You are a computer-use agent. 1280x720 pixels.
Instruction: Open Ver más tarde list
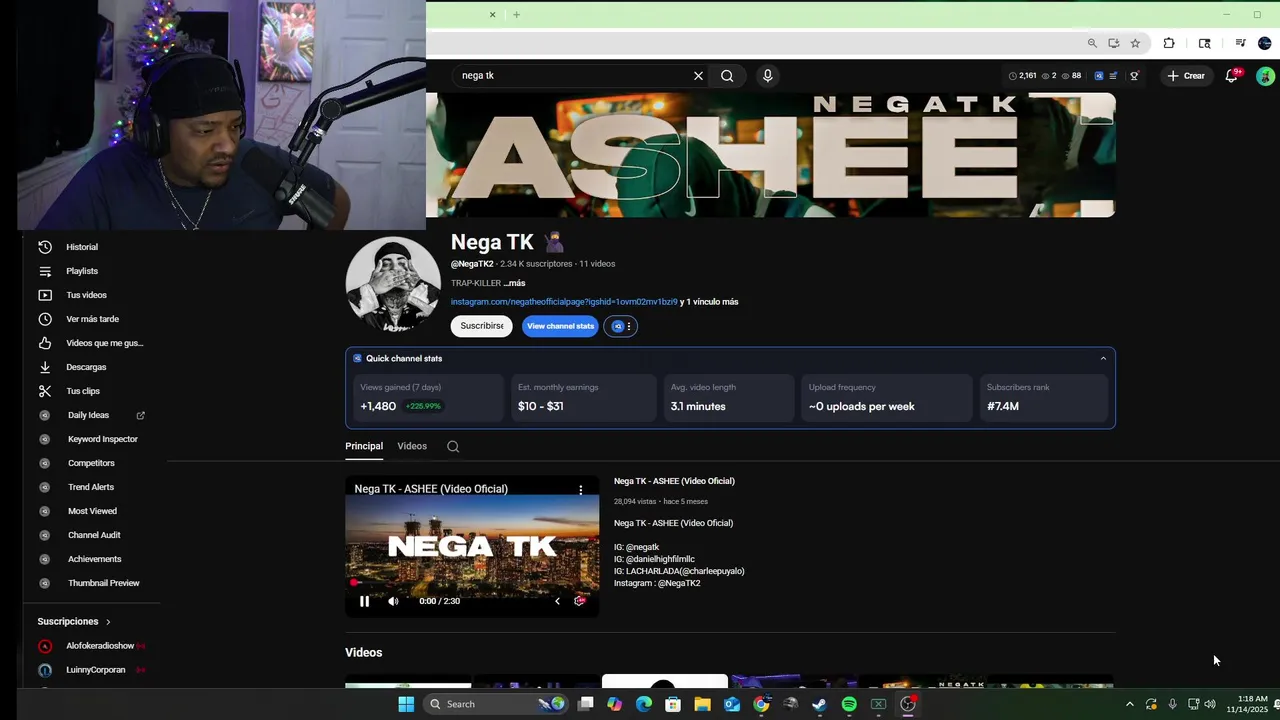click(x=90, y=319)
